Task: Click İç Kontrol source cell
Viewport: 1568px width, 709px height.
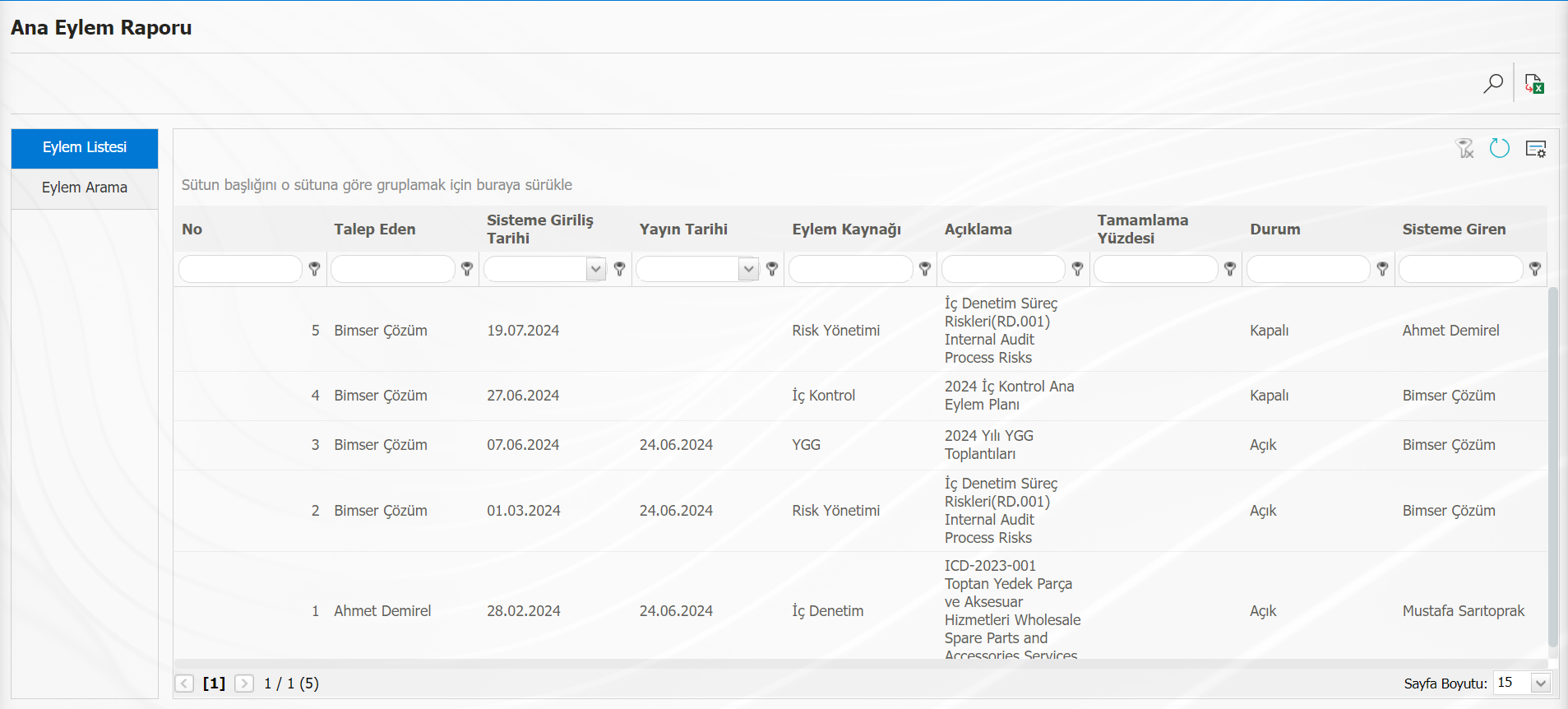Action: coord(824,396)
